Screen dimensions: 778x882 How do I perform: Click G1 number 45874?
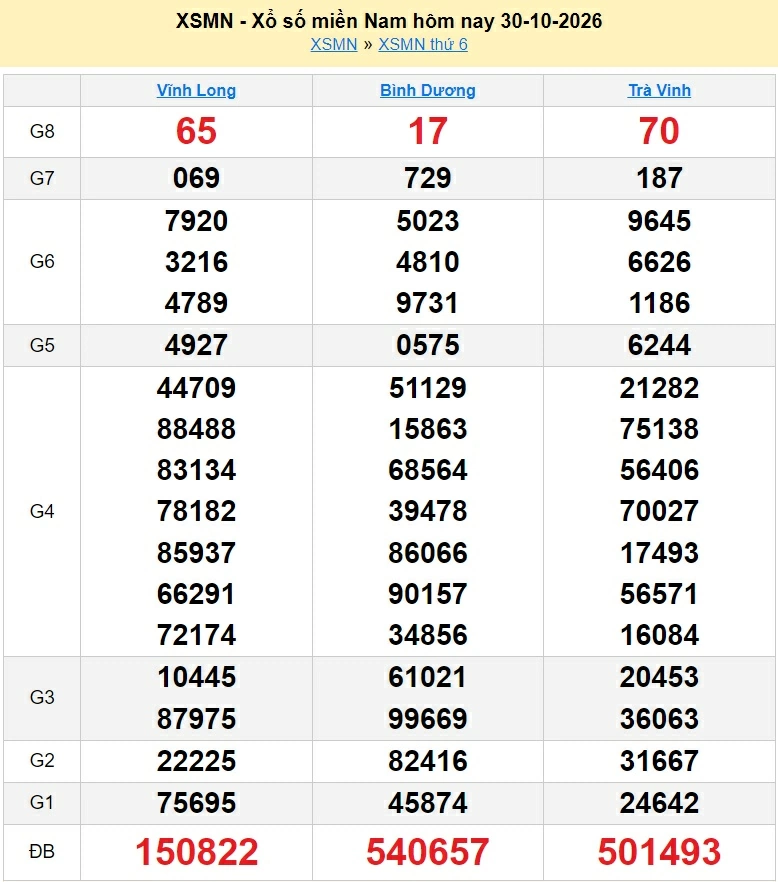point(428,803)
